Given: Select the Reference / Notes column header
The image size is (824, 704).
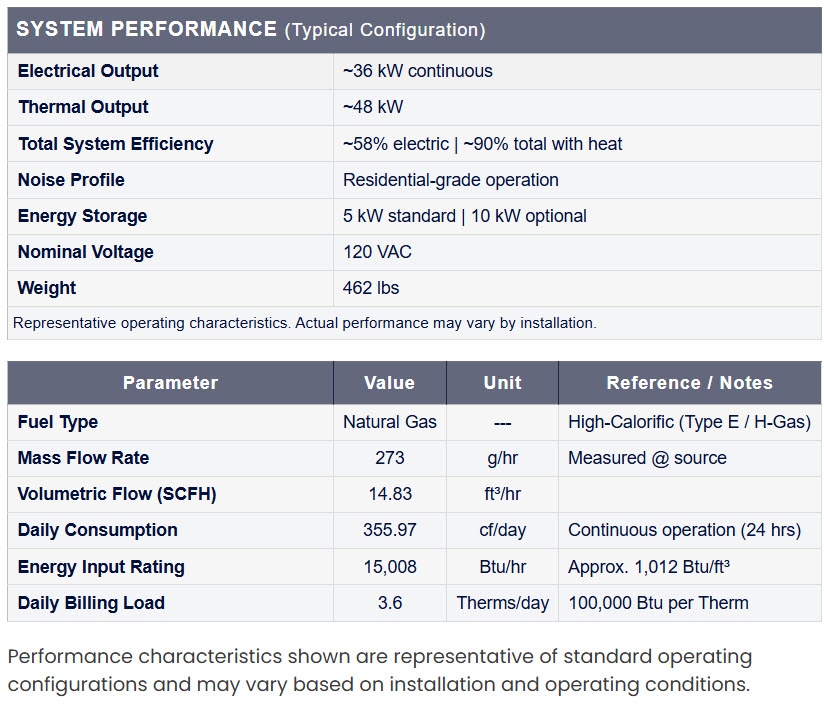Looking at the screenshot, I should (x=689, y=383).
